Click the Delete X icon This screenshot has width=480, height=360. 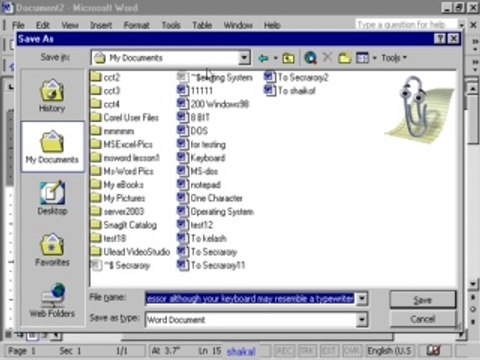[327, 57]
